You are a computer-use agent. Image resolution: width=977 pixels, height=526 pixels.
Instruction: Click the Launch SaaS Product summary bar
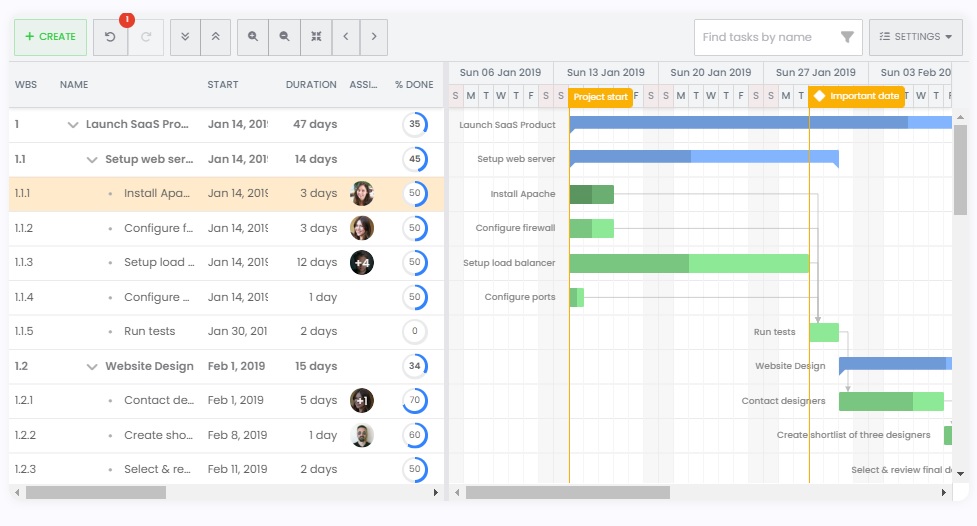760,122
